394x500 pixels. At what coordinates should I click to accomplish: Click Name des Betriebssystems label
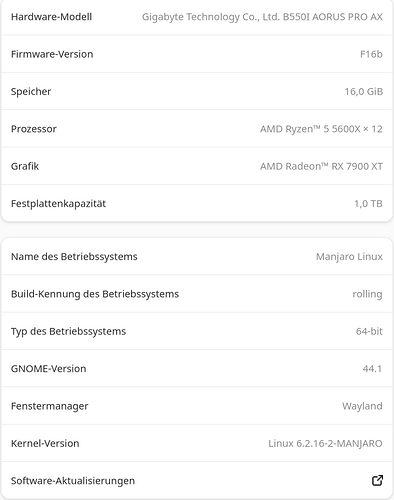click(74, 257)
